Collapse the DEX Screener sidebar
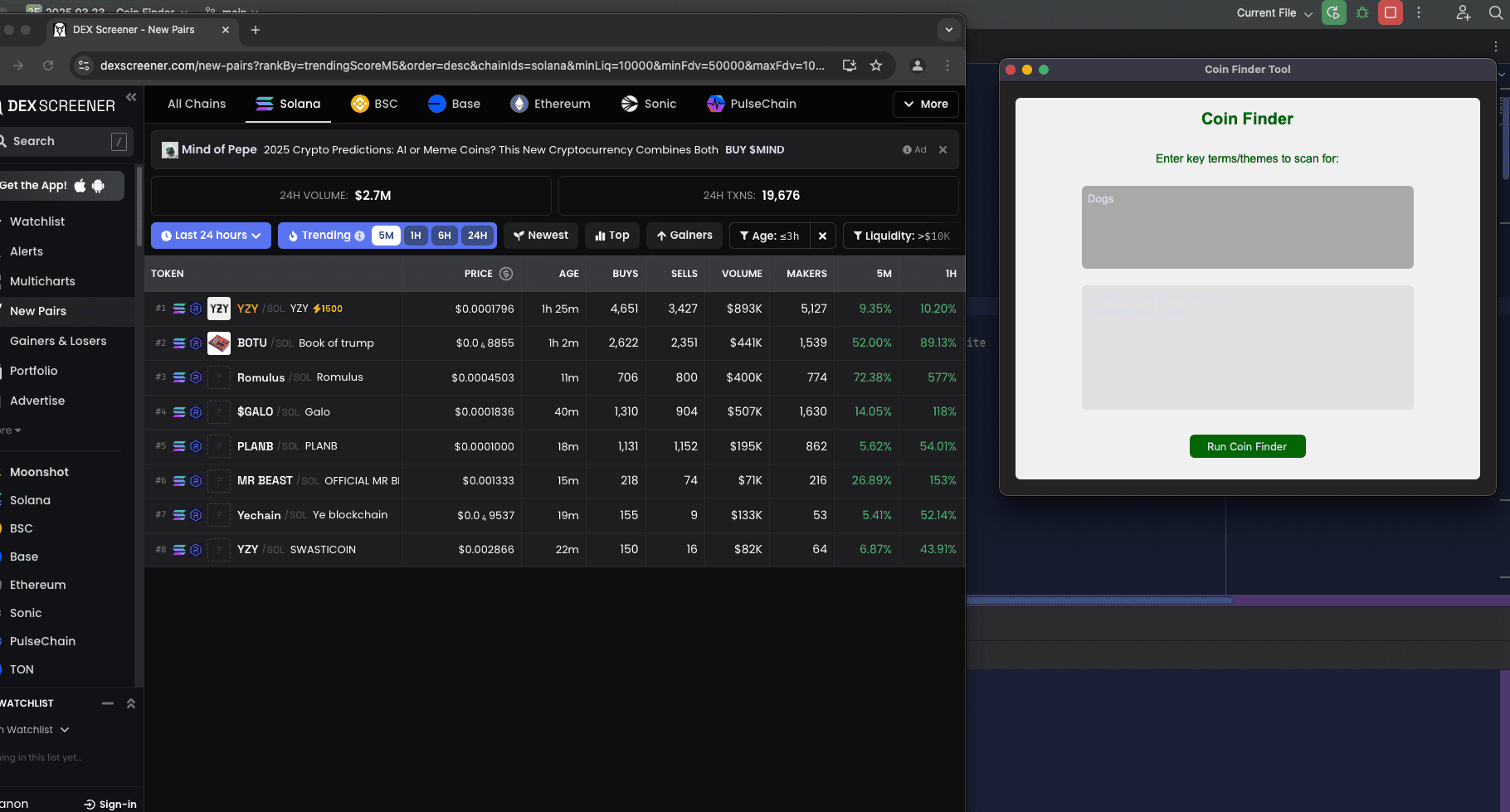1510x812 pixels. [131, 97]
